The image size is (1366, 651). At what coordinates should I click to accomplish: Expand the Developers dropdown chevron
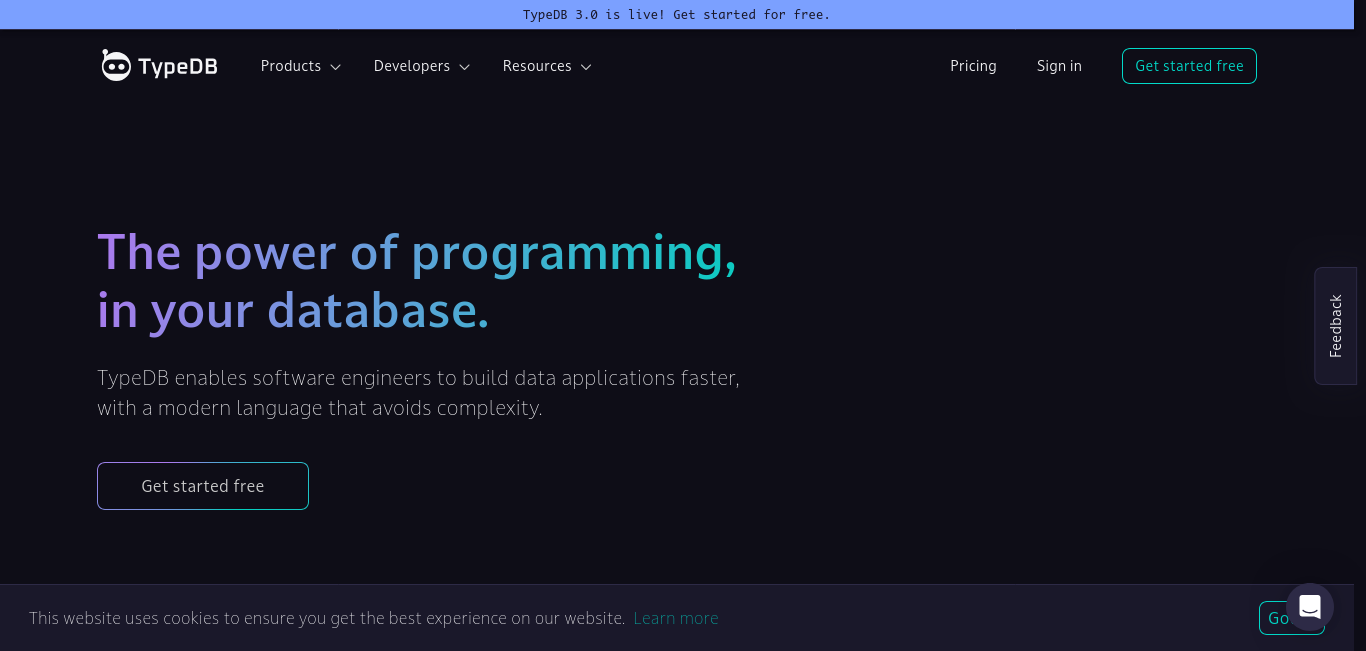point(465,67)
